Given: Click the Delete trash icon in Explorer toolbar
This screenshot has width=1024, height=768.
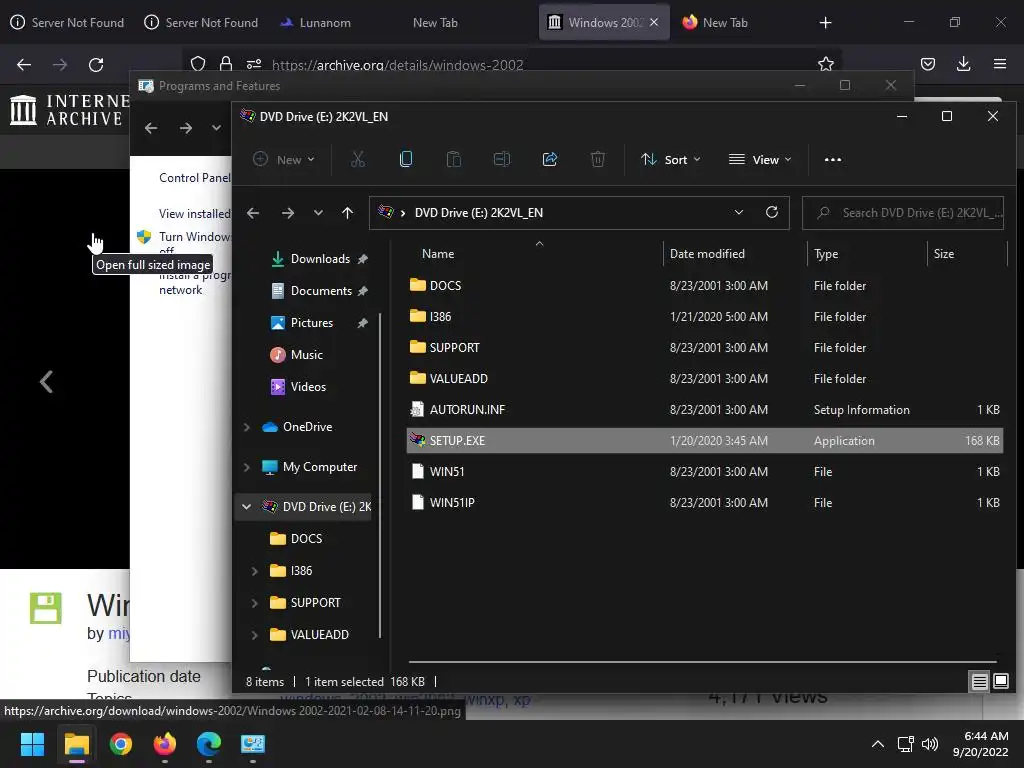Looking at the screenshot, I should [x=598, y=159].
